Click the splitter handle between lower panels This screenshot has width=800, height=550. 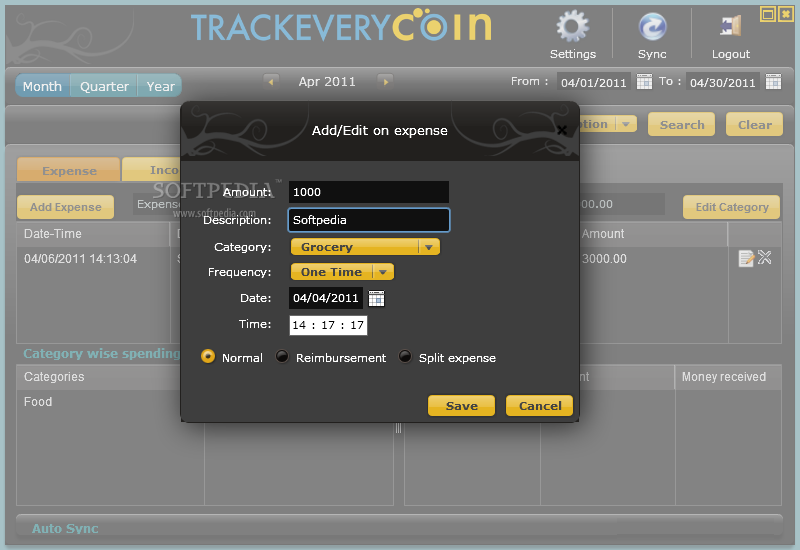[398, 429]
